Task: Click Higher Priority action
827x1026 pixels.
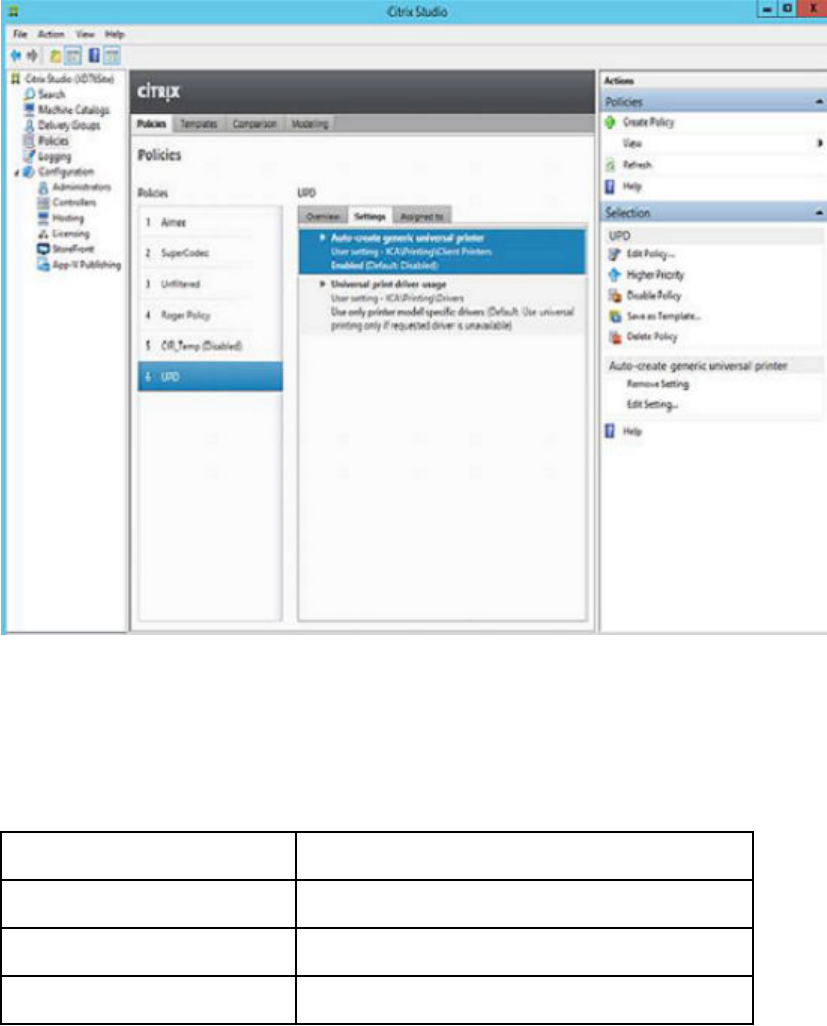Action: 655,275
